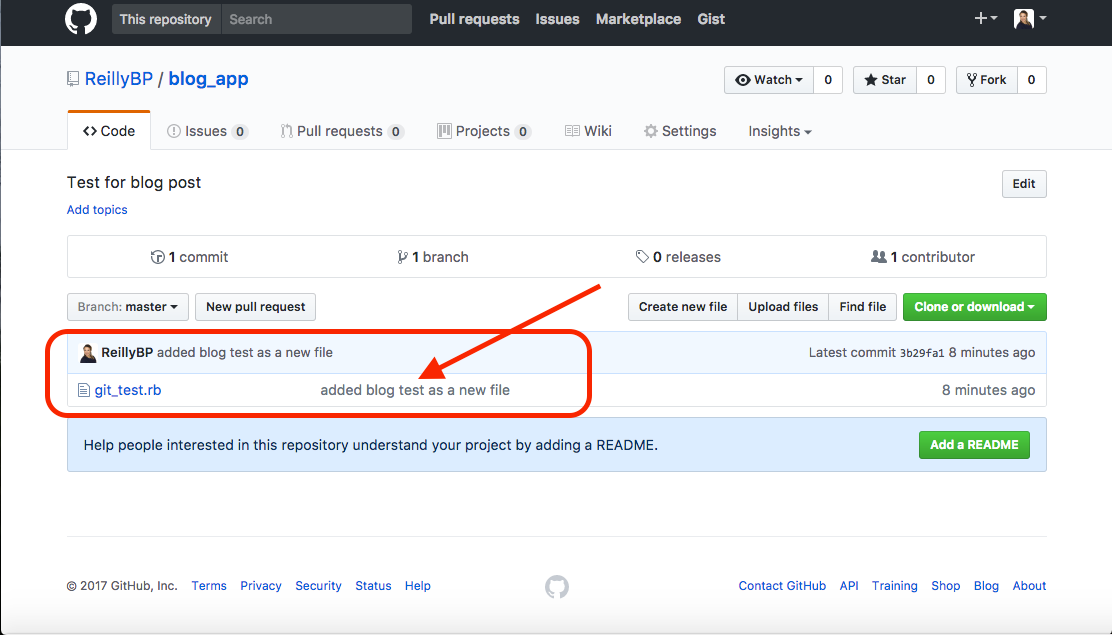Screen dimensions: 1112x635
Task: Click the commit history icon
Action: click(x=159, y=256)
